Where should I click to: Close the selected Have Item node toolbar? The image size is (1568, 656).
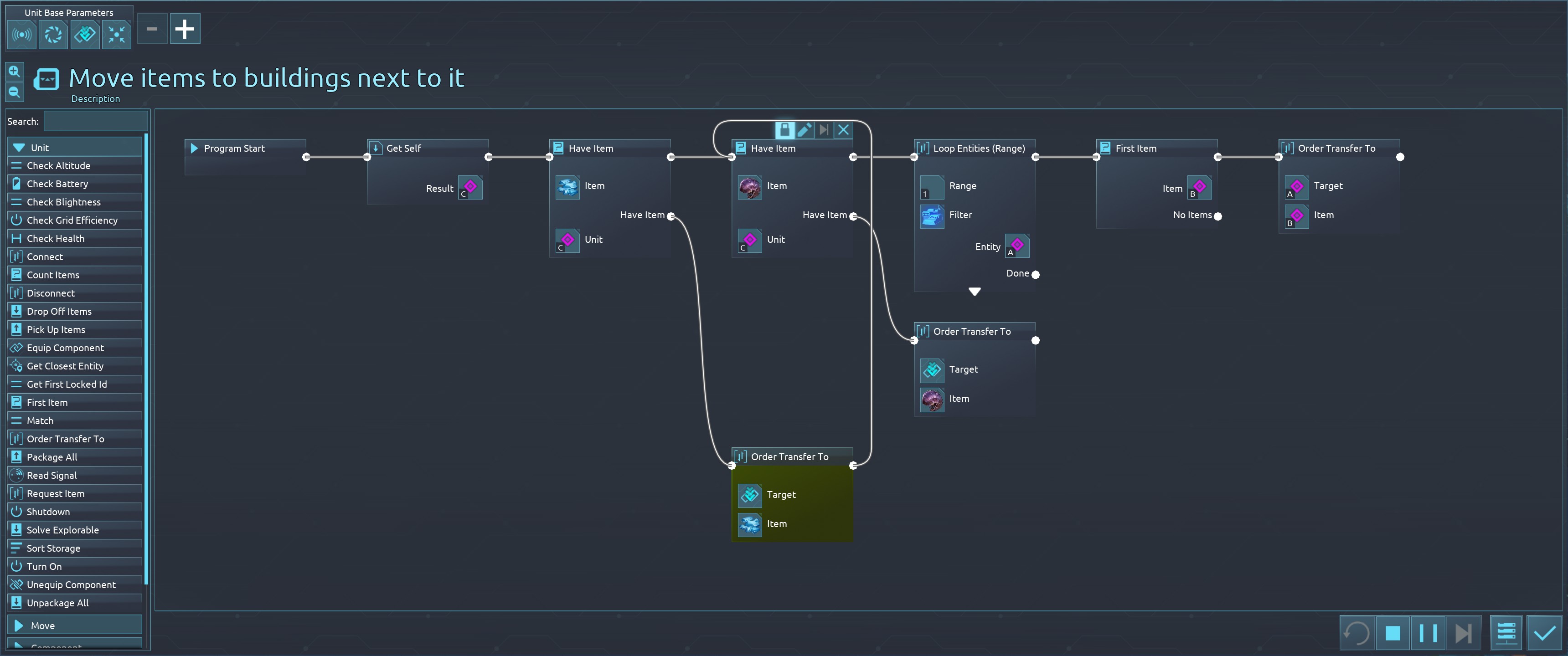843,130
